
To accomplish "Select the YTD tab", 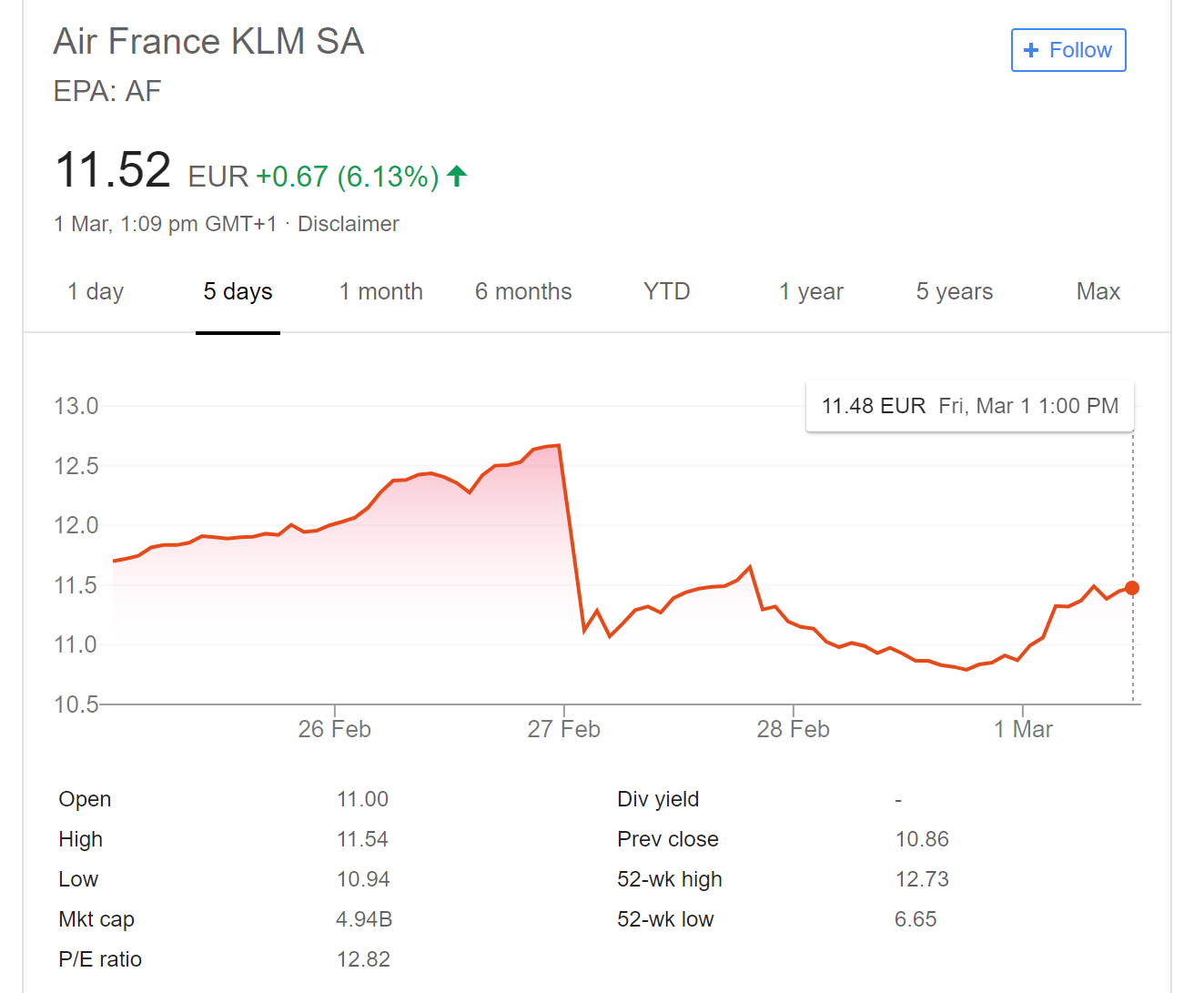I will (666, 291).
